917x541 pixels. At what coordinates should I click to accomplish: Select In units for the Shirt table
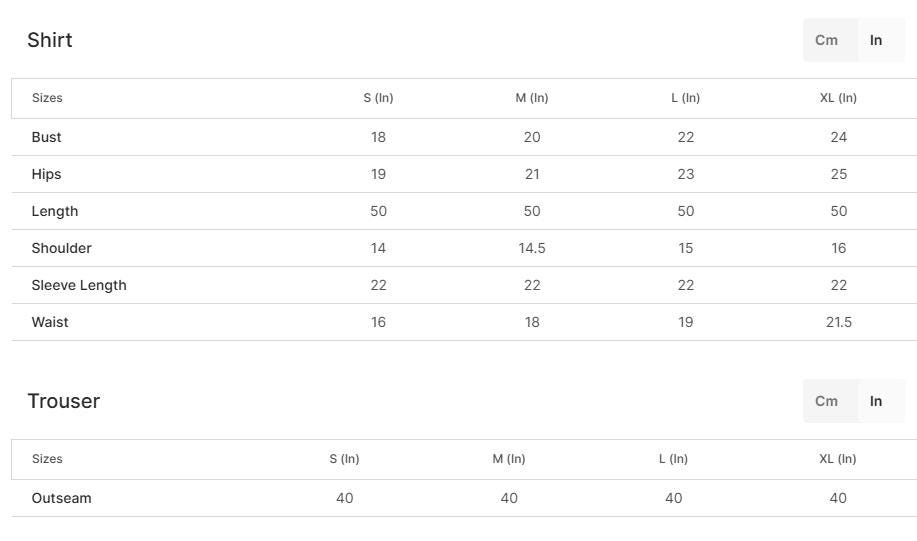[877, 40]
